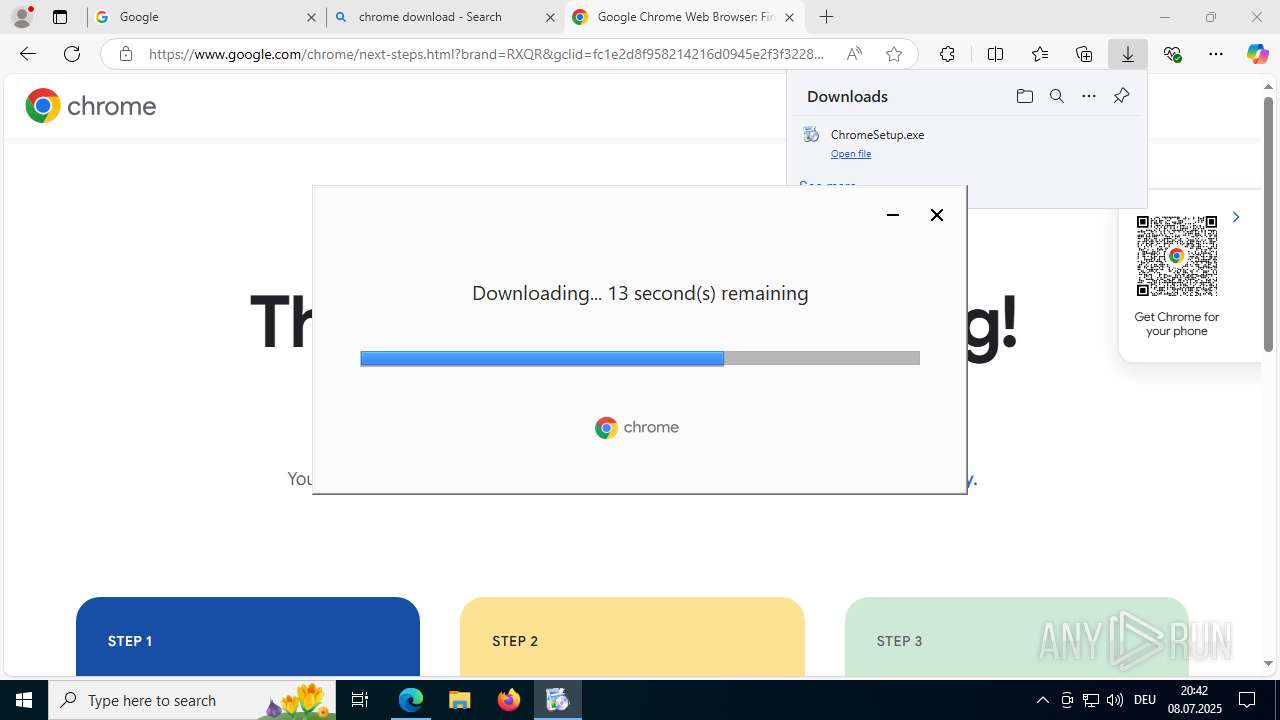Screen dimensions: 1280x720
Task: Open the Extensions puzzle icon
Action: [947, 54]
